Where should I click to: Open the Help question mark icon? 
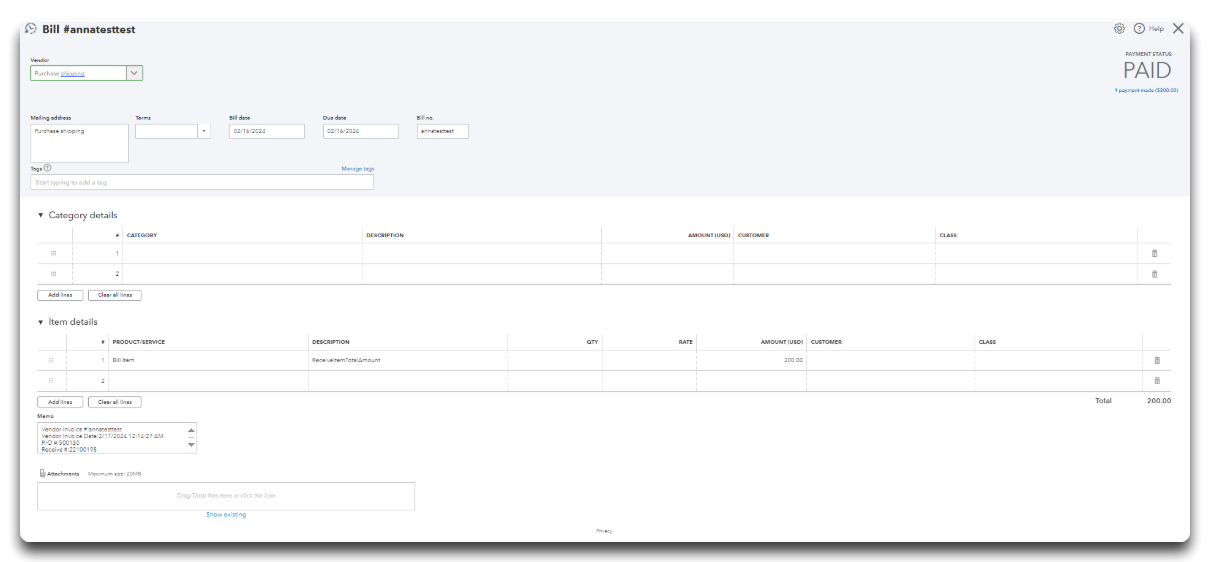1139,29
